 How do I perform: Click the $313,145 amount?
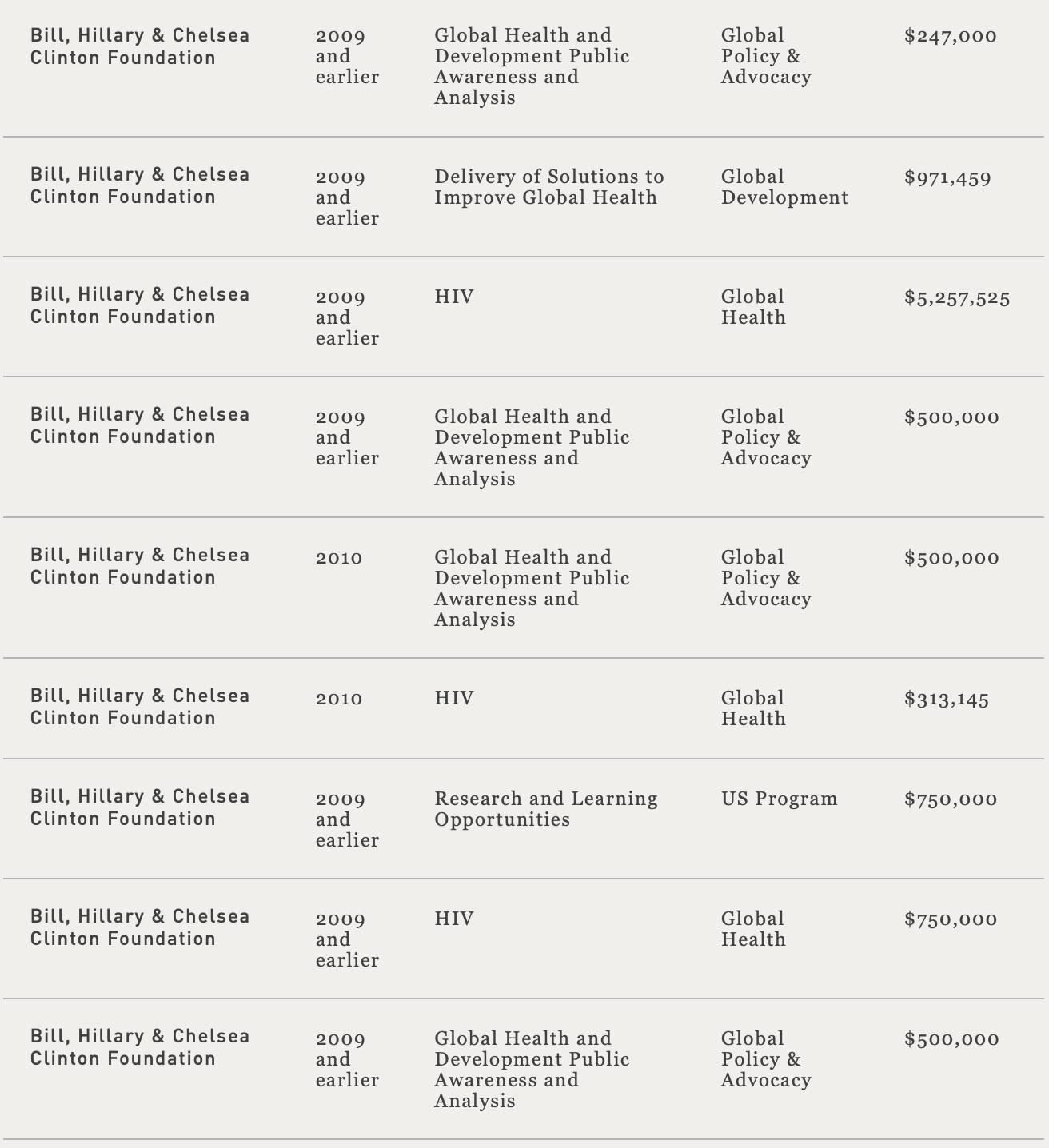point(947,700)
